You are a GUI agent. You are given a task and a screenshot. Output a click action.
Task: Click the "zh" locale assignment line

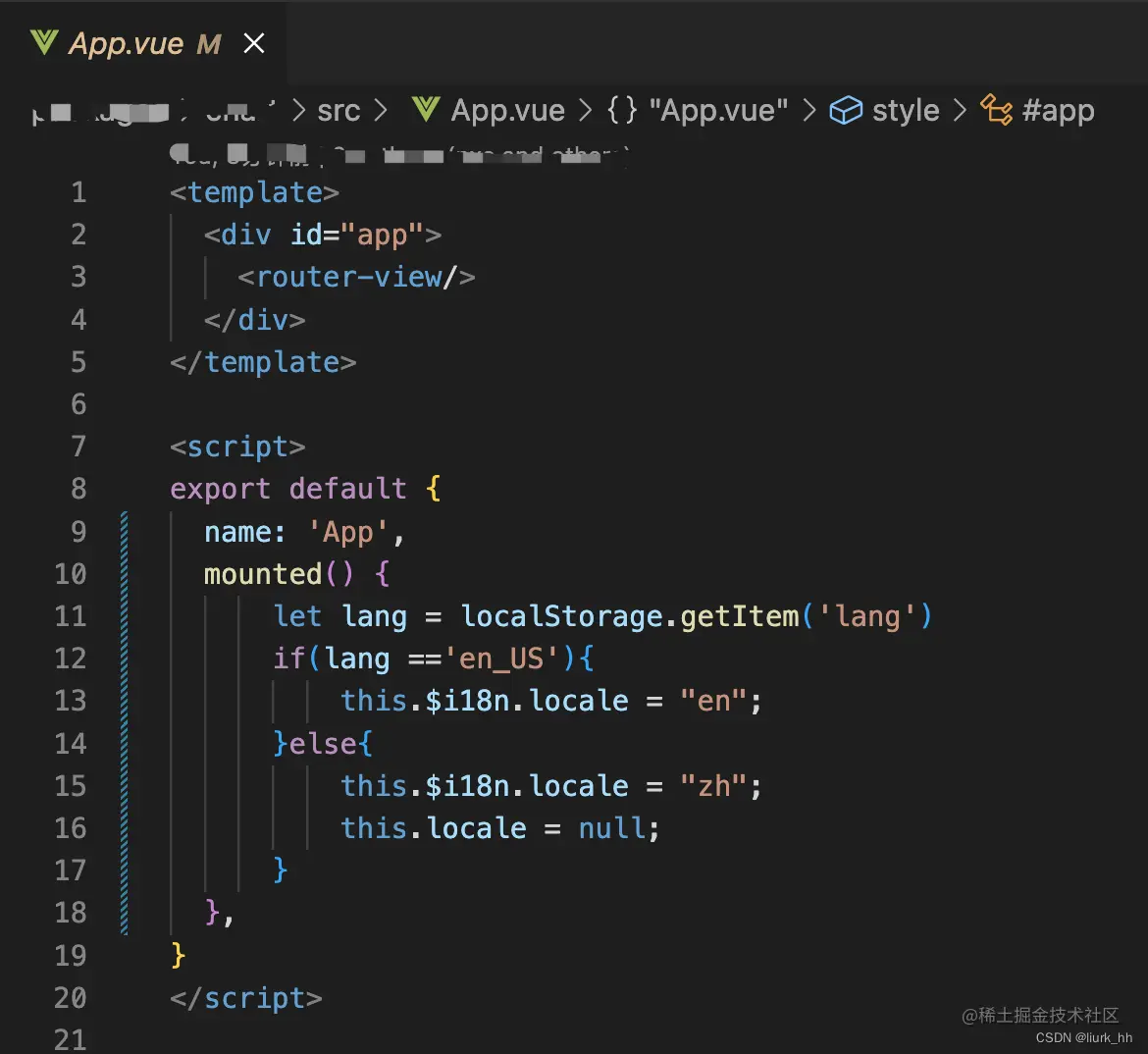coord(551,786)
